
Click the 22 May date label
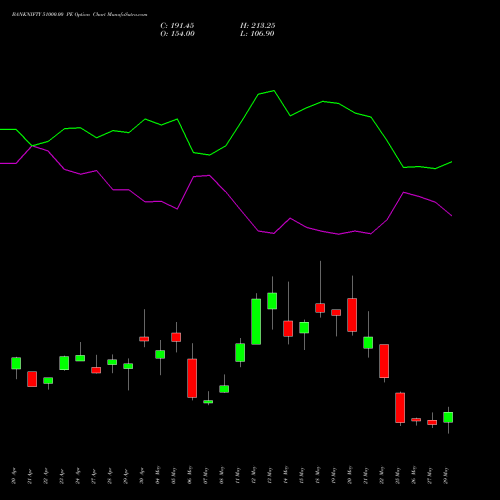pyautogui.click(x=382, y=475)
